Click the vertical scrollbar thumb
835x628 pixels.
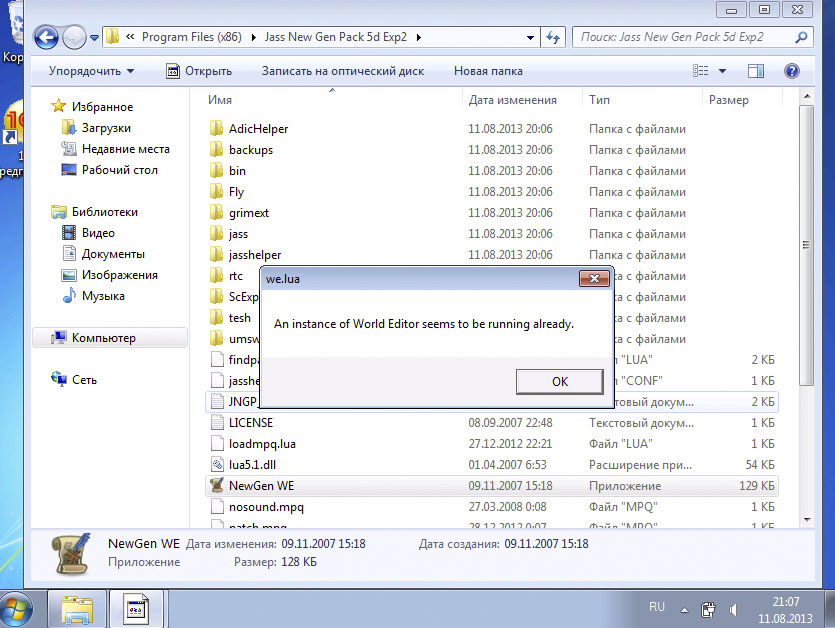[806, 245]
